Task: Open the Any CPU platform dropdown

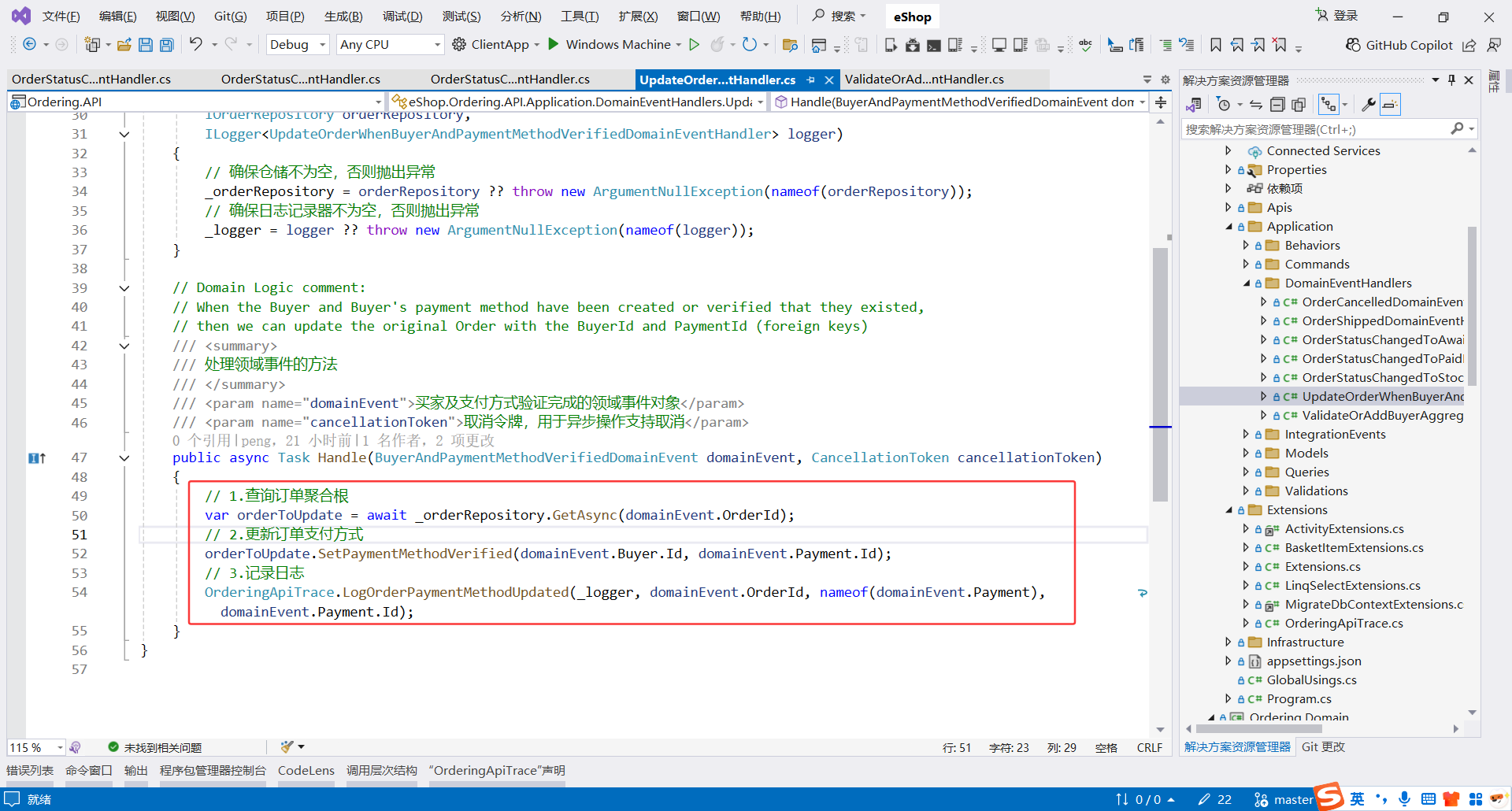Action: [390, 45]
